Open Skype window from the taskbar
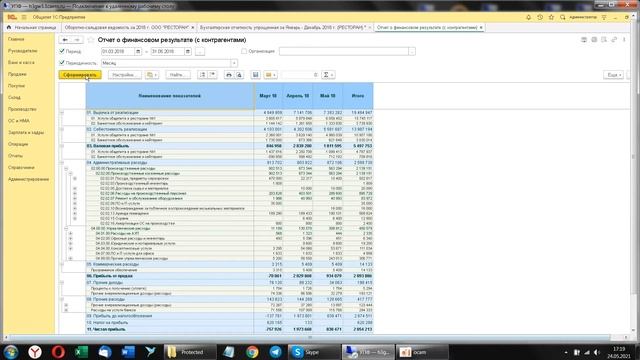This screenshot has height=360, width=640. click(x=314, y=352)
